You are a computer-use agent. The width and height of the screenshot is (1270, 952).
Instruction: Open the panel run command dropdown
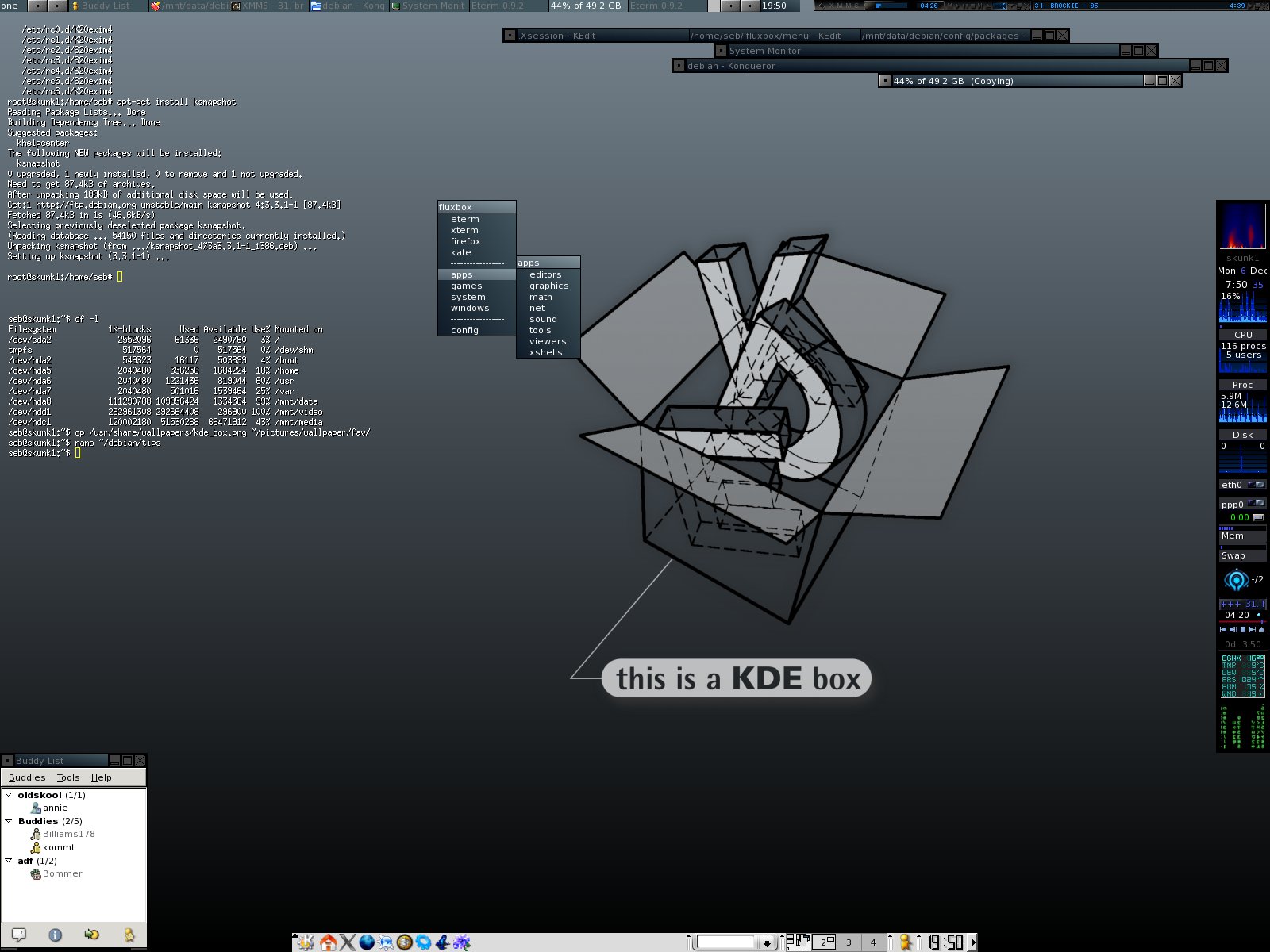767,942
